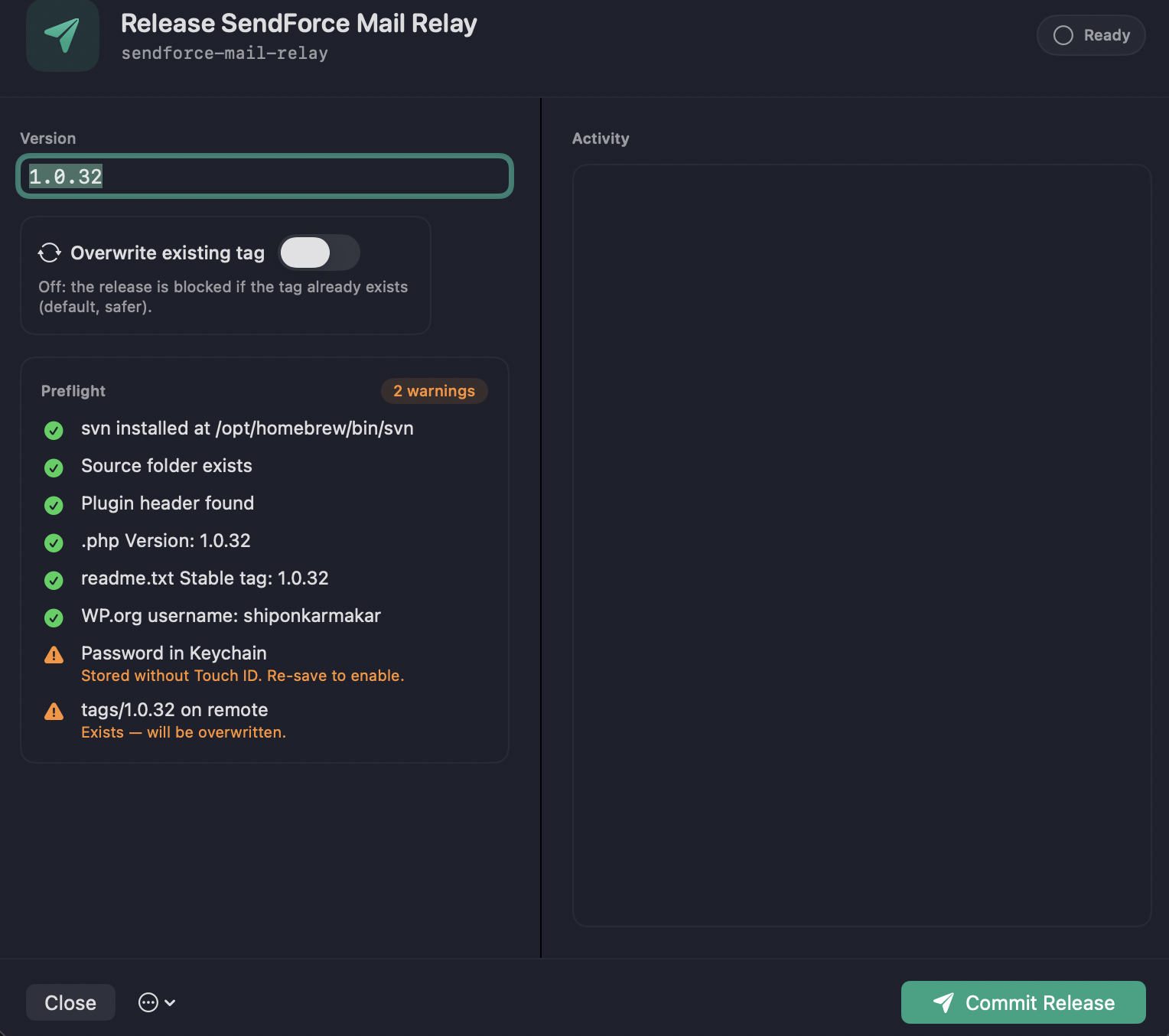Click green check beside svn installed
1169x1036 pixels.
coord(54,430)
